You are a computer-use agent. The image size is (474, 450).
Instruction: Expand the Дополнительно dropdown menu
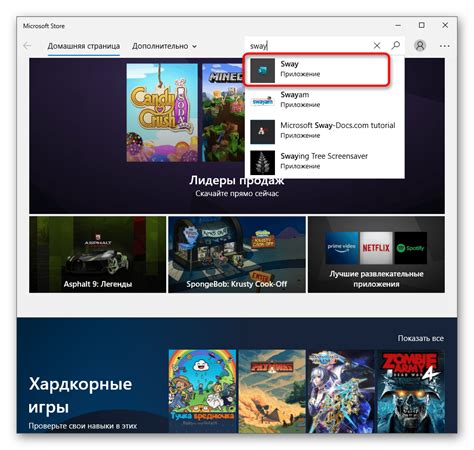point(164,46)
